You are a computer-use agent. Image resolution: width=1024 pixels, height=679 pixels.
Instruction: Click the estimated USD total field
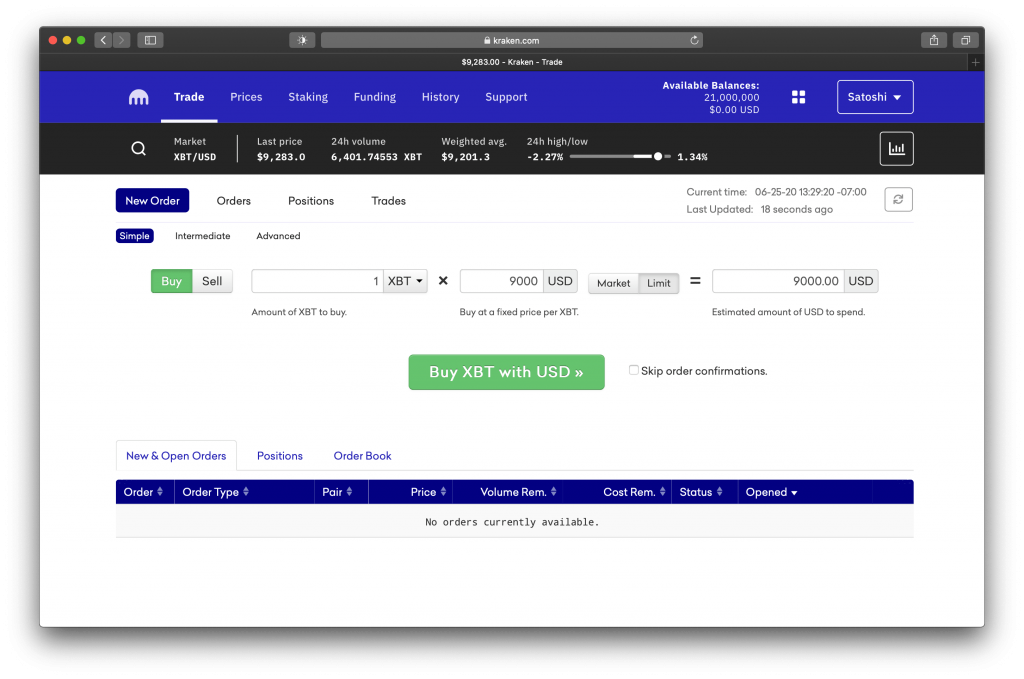coord(778,281)
